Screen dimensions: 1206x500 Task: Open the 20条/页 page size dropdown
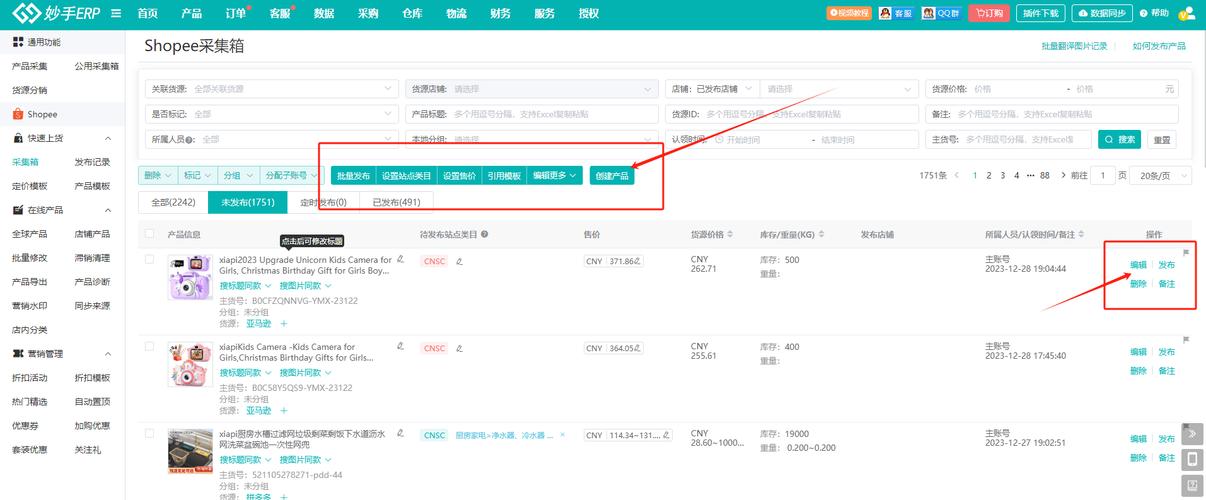pyautogui.click(x=1163, y=175)
